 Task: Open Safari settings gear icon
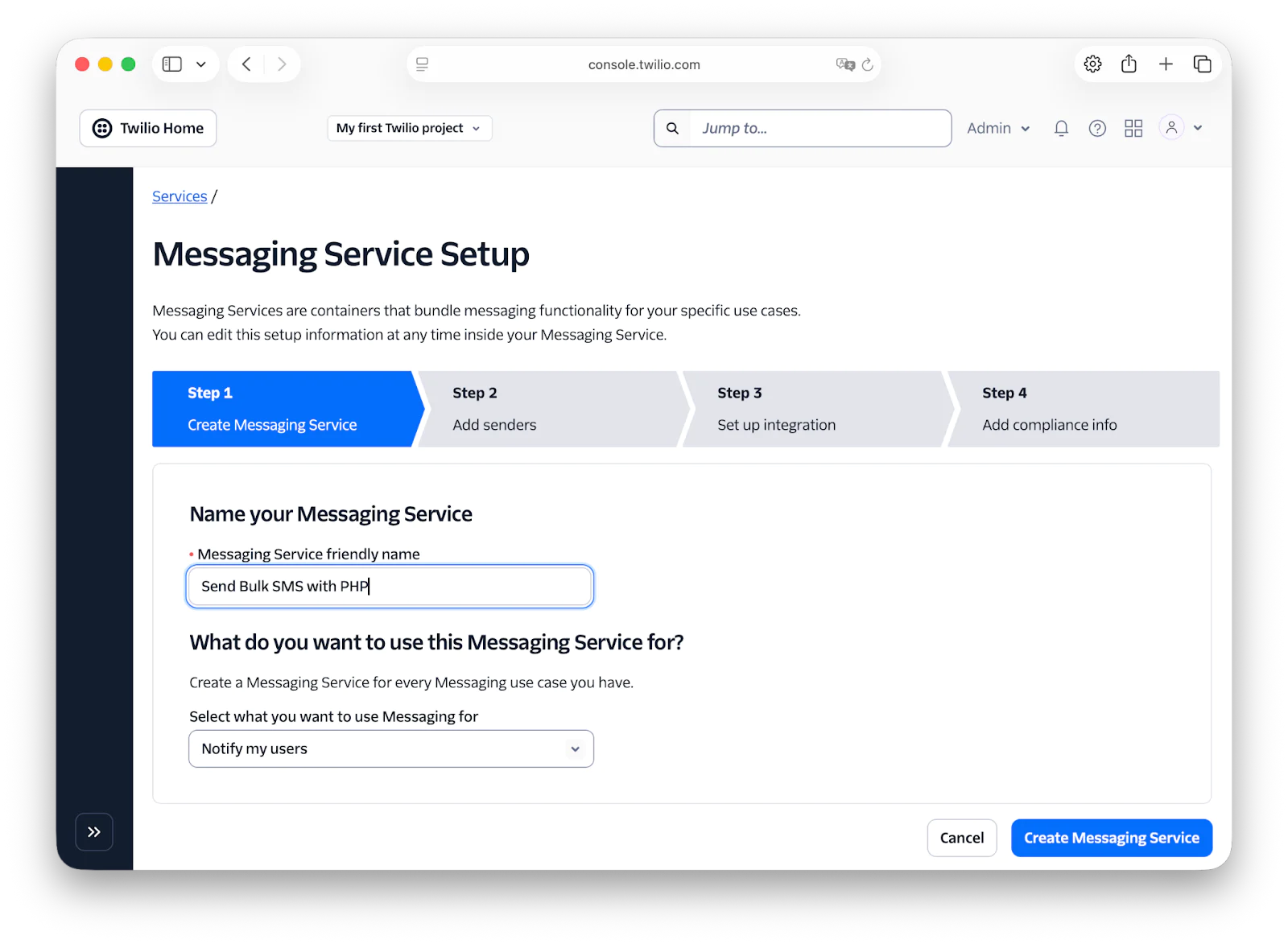(x=1092, y=64)
